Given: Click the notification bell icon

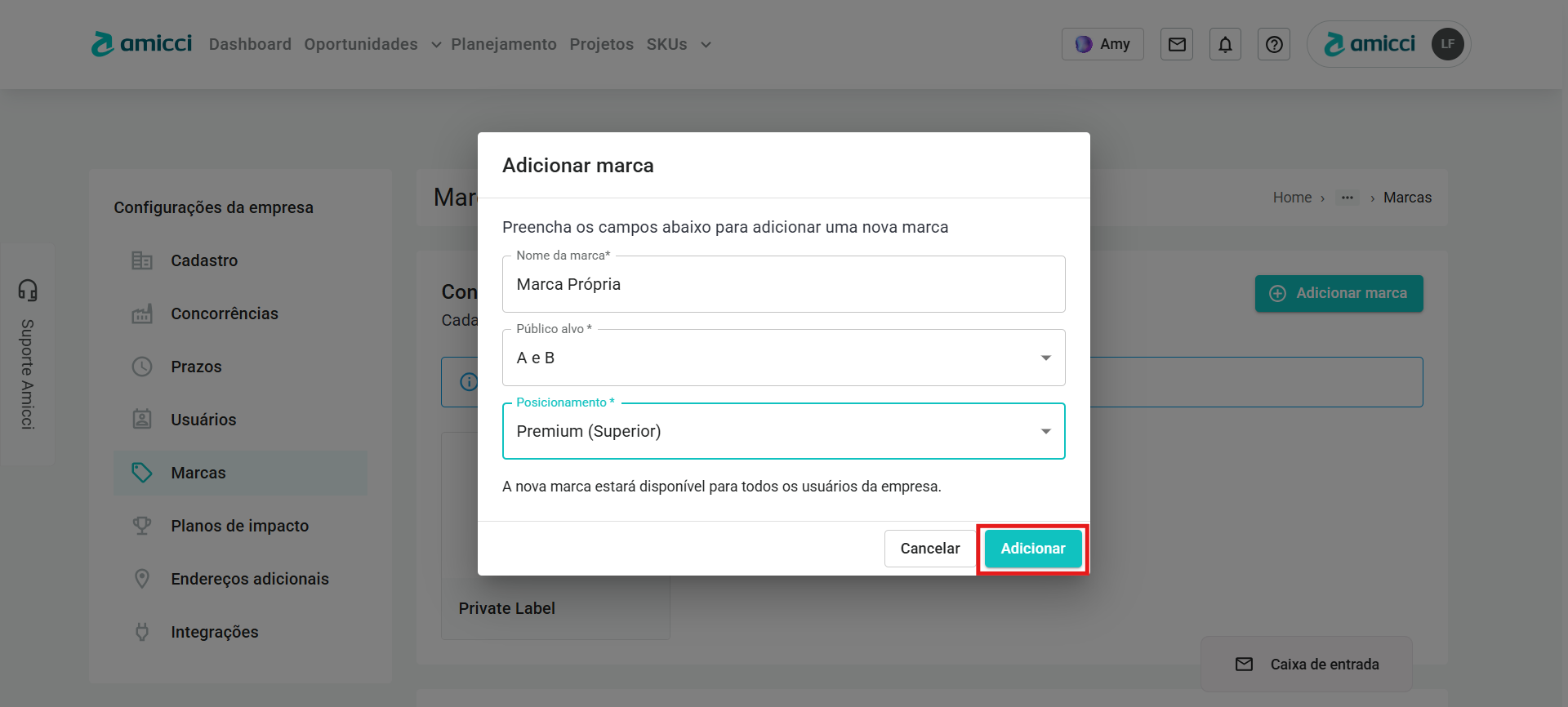Looking at the screenshot, I should coord(1225,45).
